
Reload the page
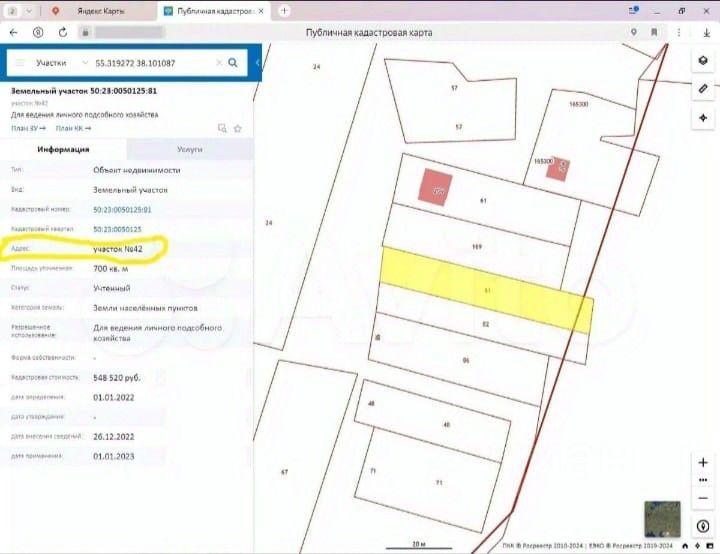(63, 32)
